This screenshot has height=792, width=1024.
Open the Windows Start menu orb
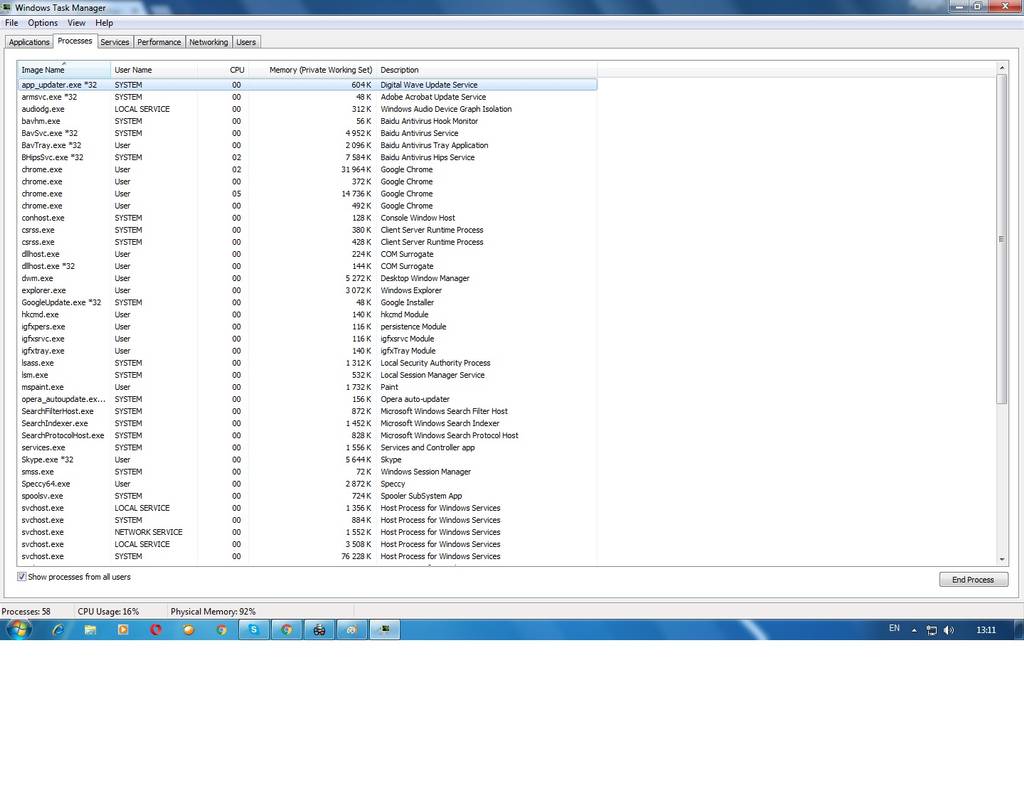pos(18,629)
